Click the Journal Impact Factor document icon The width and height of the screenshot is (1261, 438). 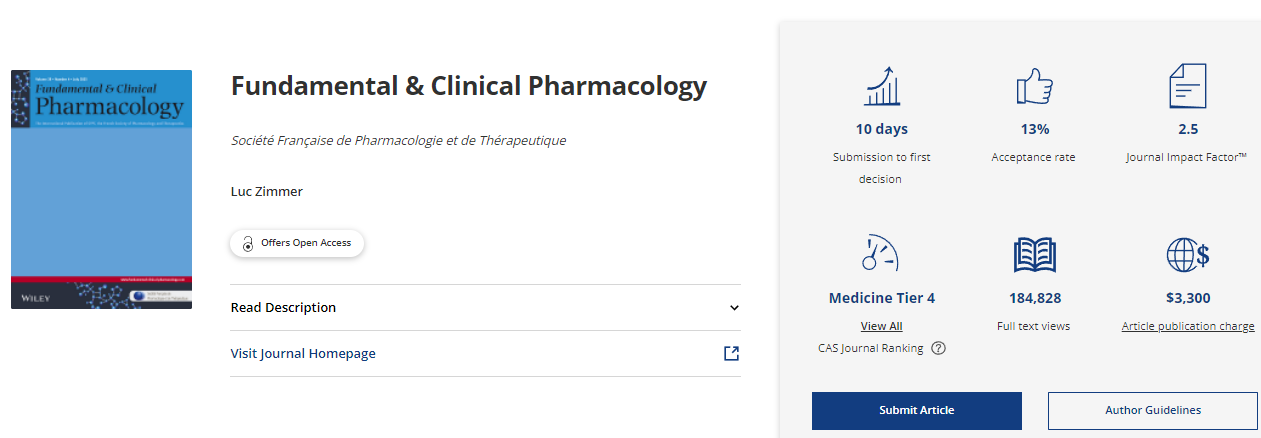[x=1188, y=87]
